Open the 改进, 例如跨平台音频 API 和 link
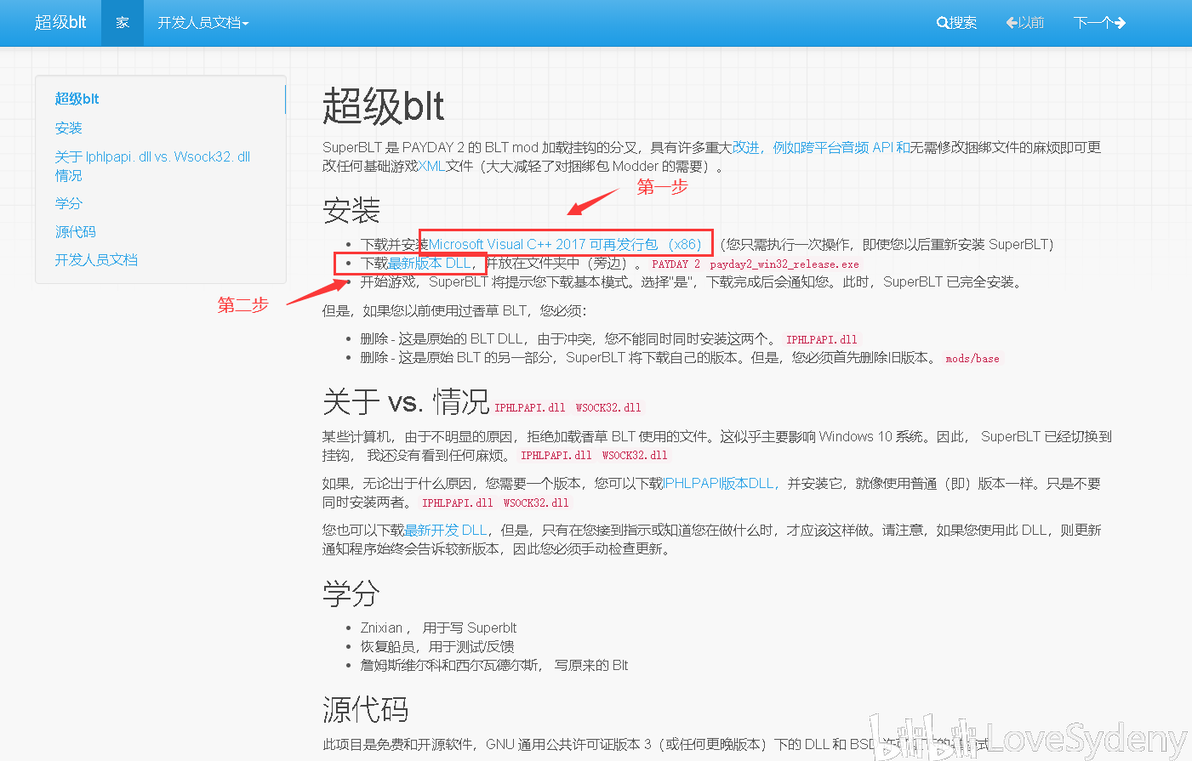1192x761 pixels. click(x=822, y=147)
